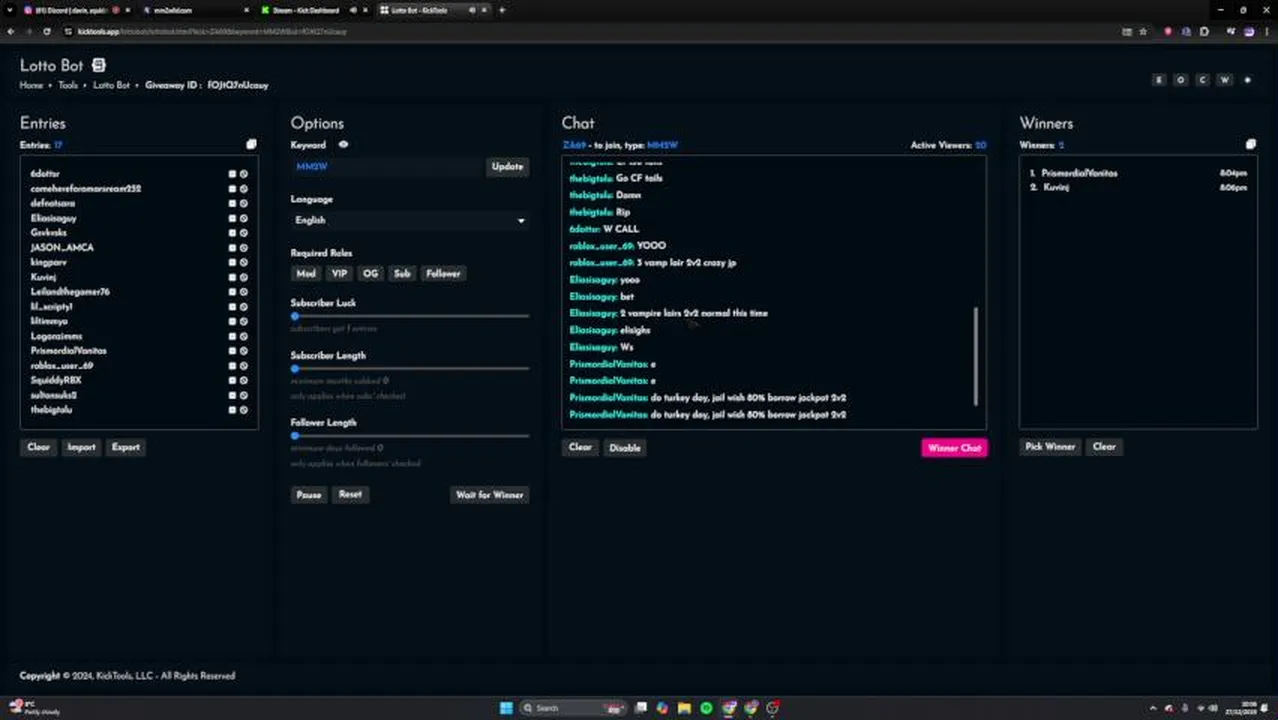Viewport: 1278px width, 720px height.
Task: Click the document icon beside the Lotto Bot title
Action: (x=98, y=65)
